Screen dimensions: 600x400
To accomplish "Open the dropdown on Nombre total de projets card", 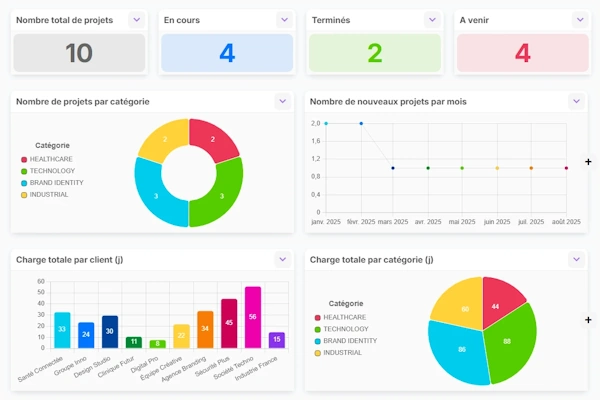I will coord(137,20).
